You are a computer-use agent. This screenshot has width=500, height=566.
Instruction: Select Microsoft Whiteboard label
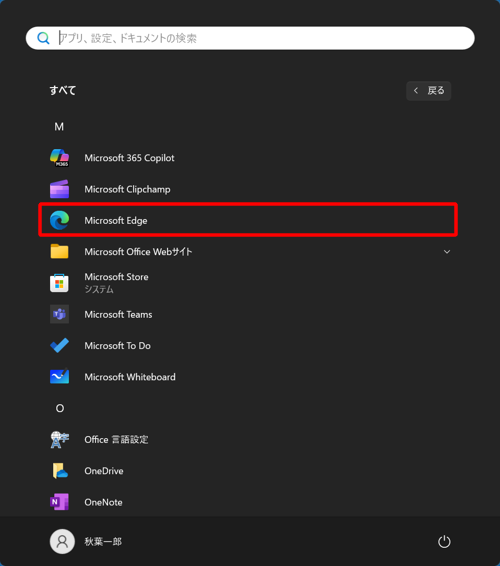(130, 377)
